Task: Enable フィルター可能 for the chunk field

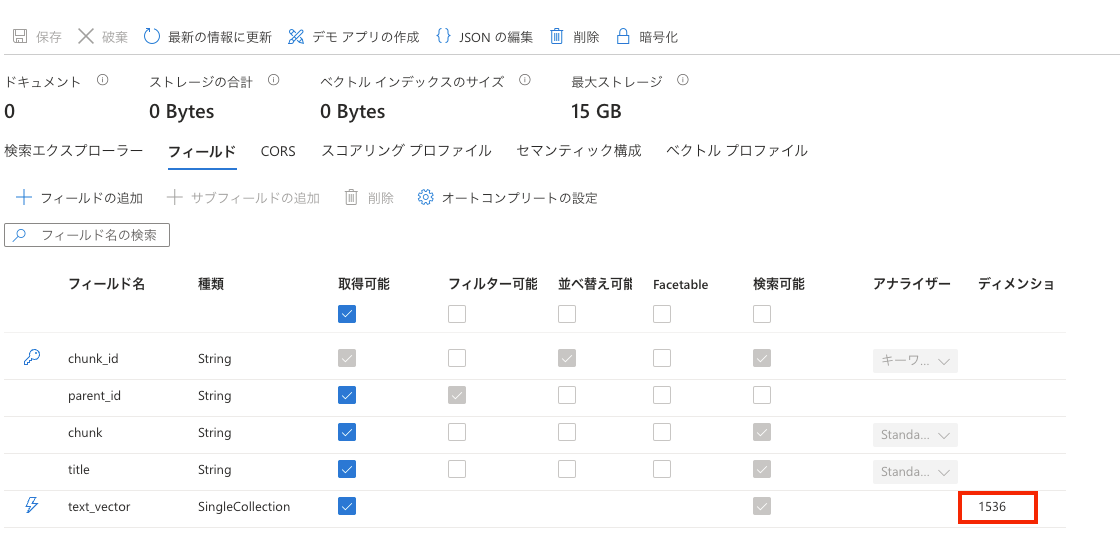Action: click(457, 432)
